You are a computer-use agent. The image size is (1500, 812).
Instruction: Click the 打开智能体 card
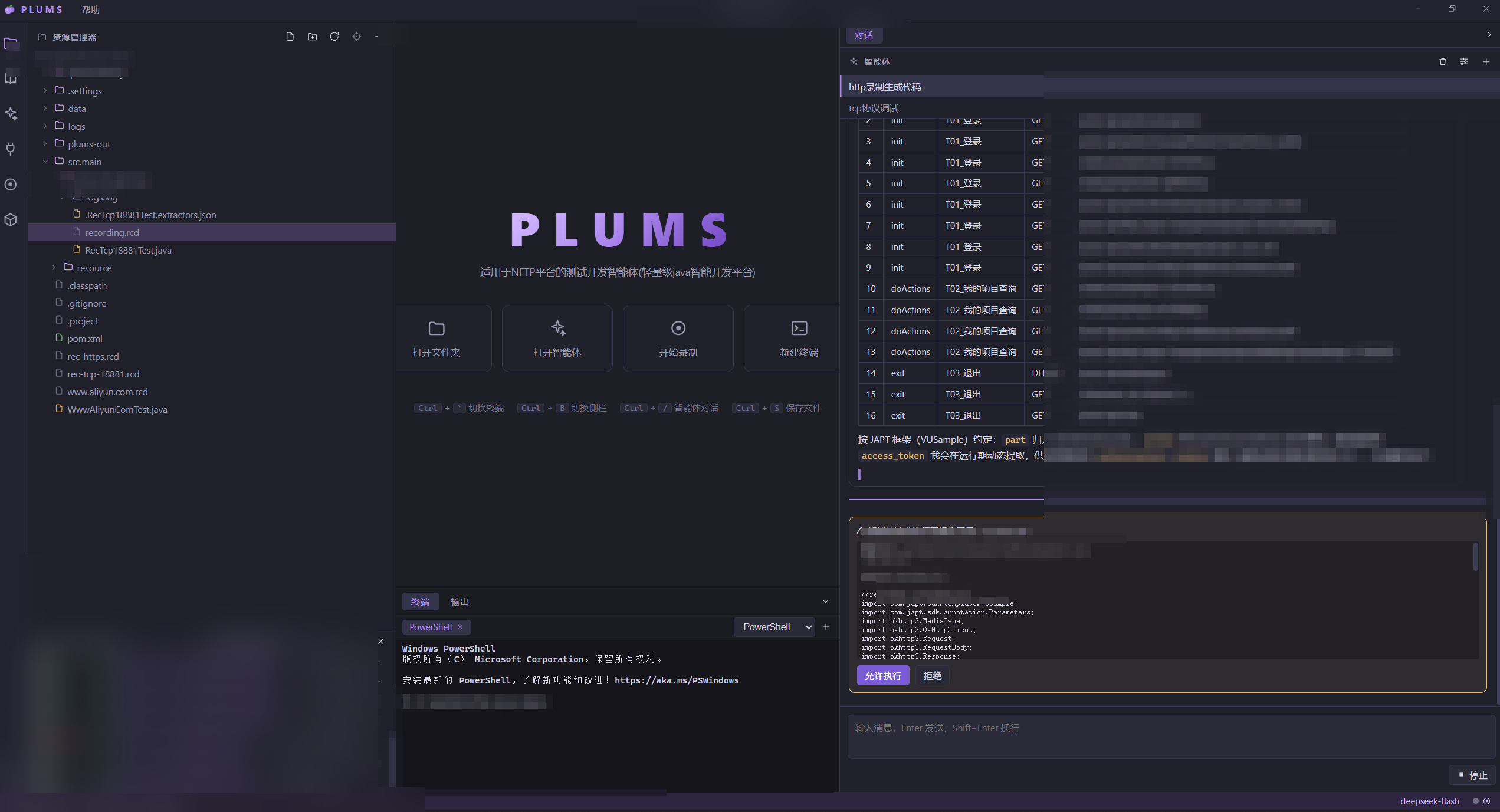tap(557, 338)
